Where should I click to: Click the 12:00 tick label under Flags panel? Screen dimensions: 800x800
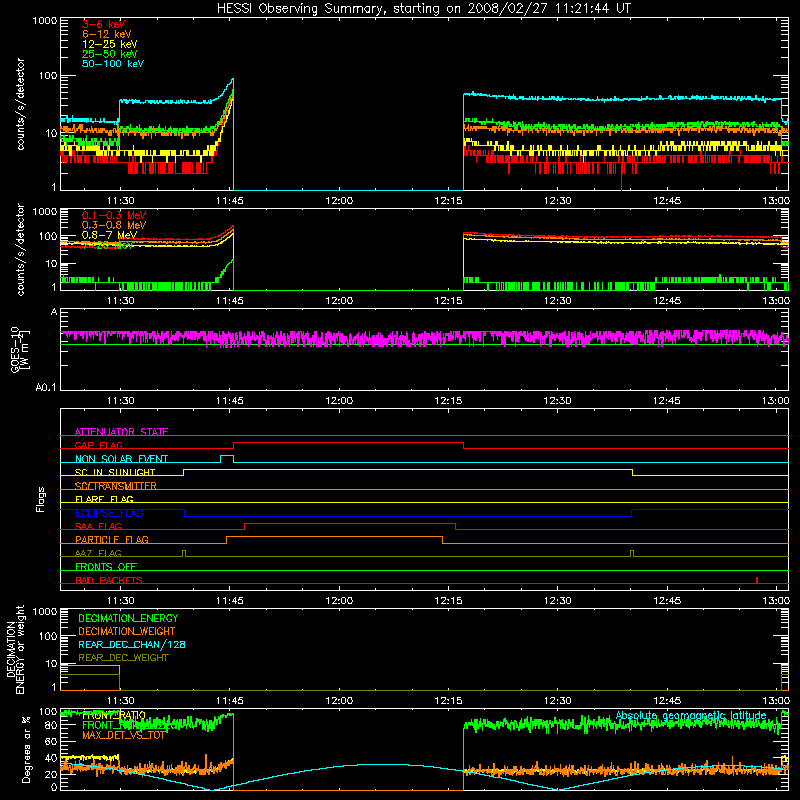[339, 601]
